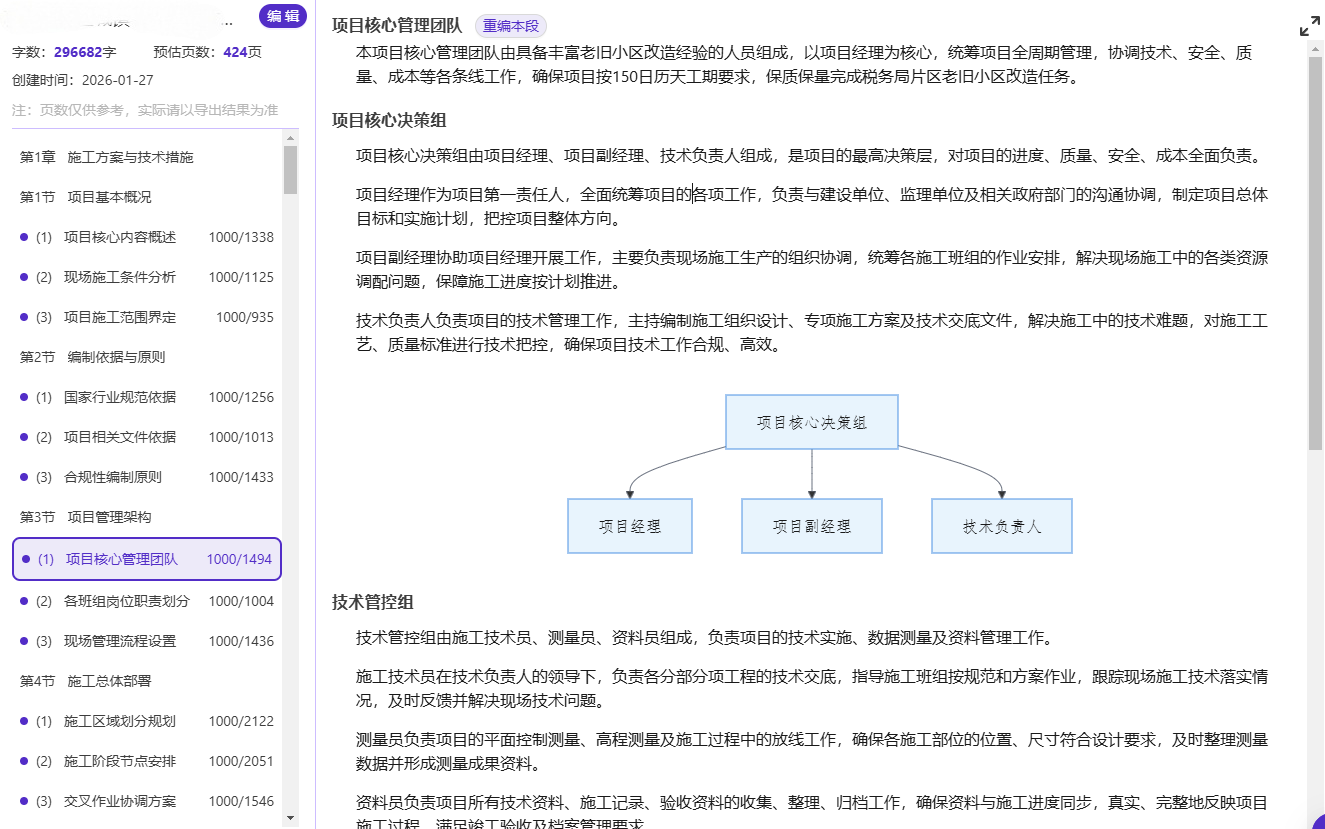Open (1) 施工区域划分规划 item
Image resolution: width=1325 pixels, height=829 pixels.
click(146, 721)
